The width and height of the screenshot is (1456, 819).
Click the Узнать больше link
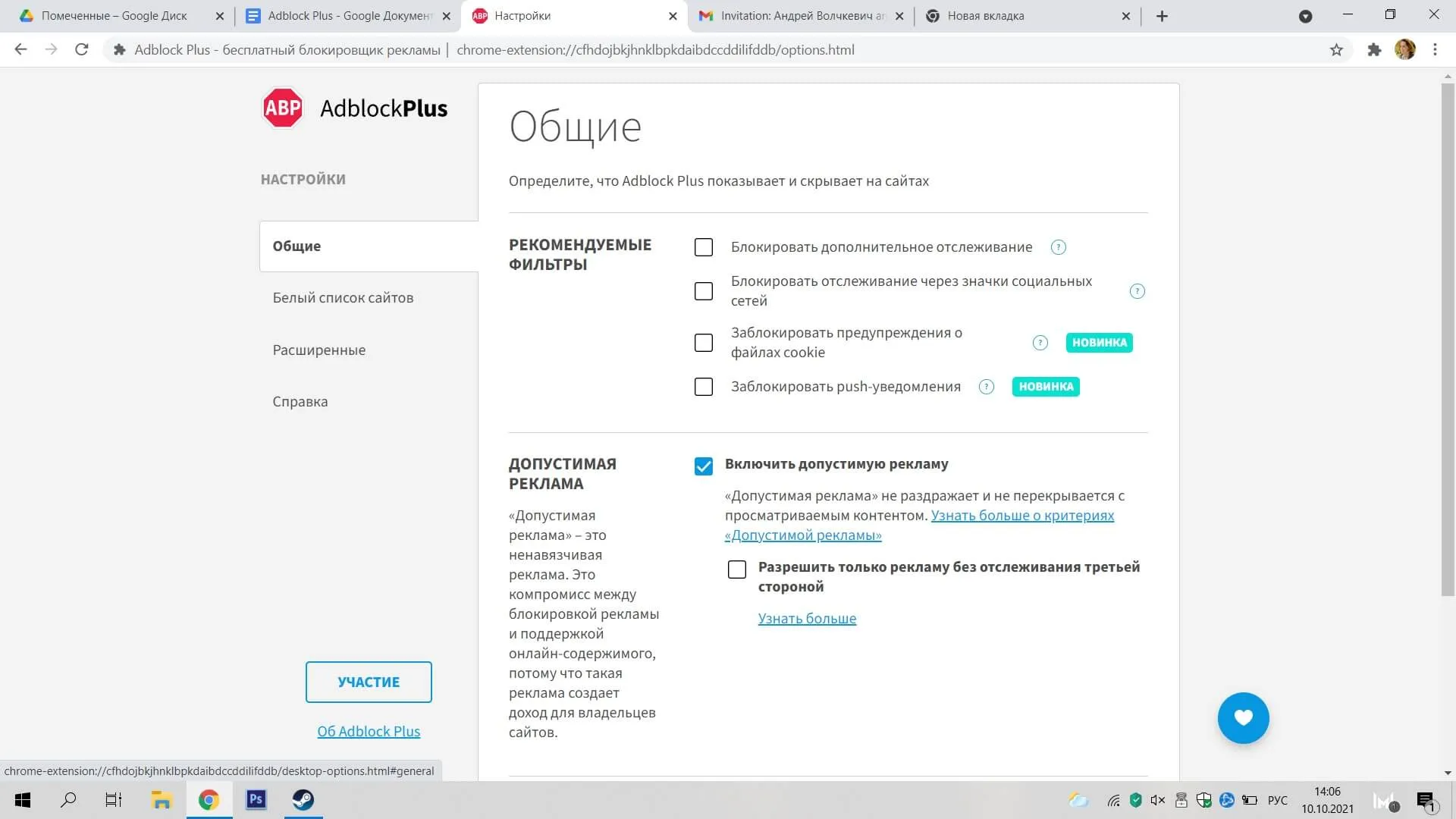(x=807, y=618)
